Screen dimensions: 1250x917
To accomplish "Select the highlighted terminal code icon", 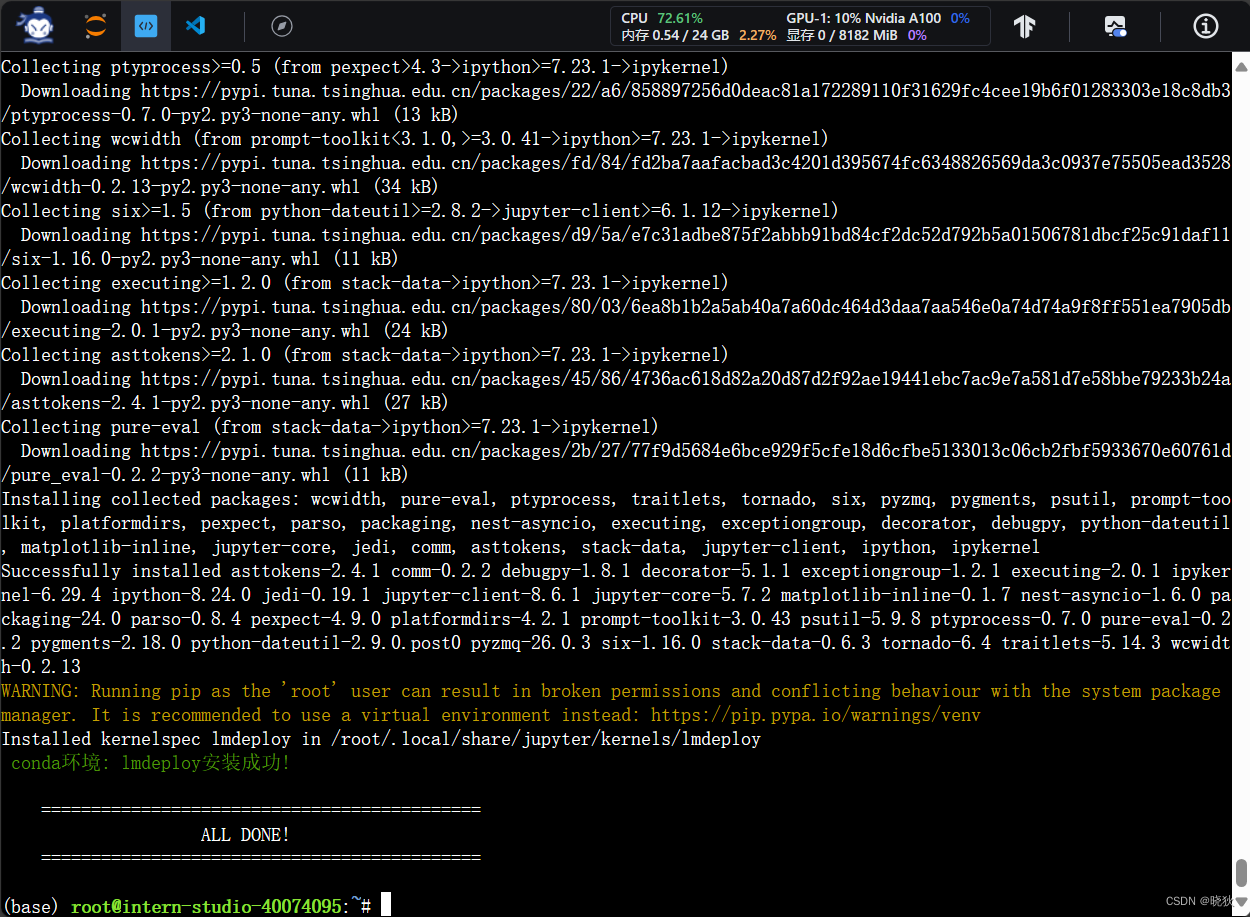I will point(146,25).
